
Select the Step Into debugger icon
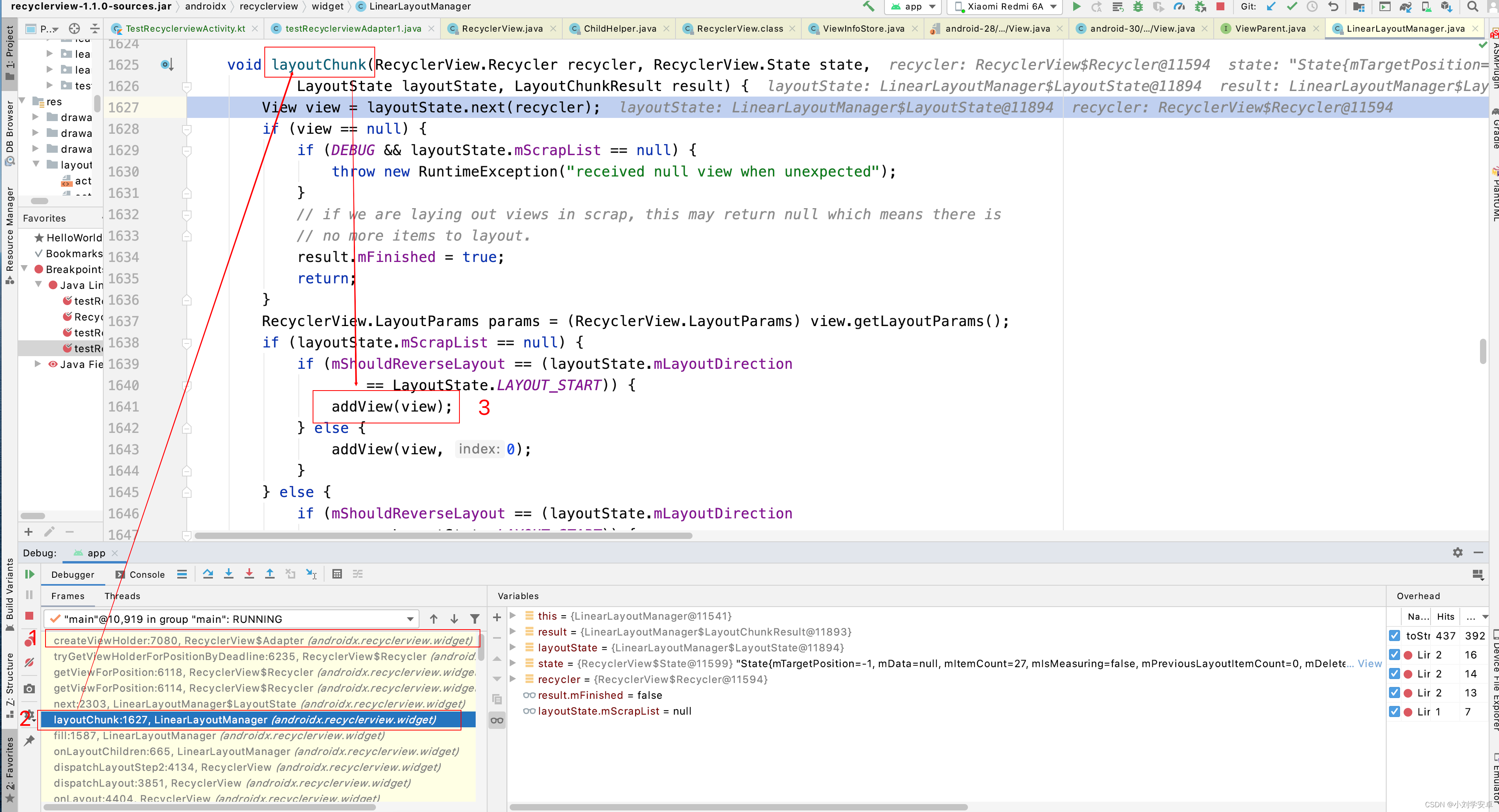click(x=229, y=574)
